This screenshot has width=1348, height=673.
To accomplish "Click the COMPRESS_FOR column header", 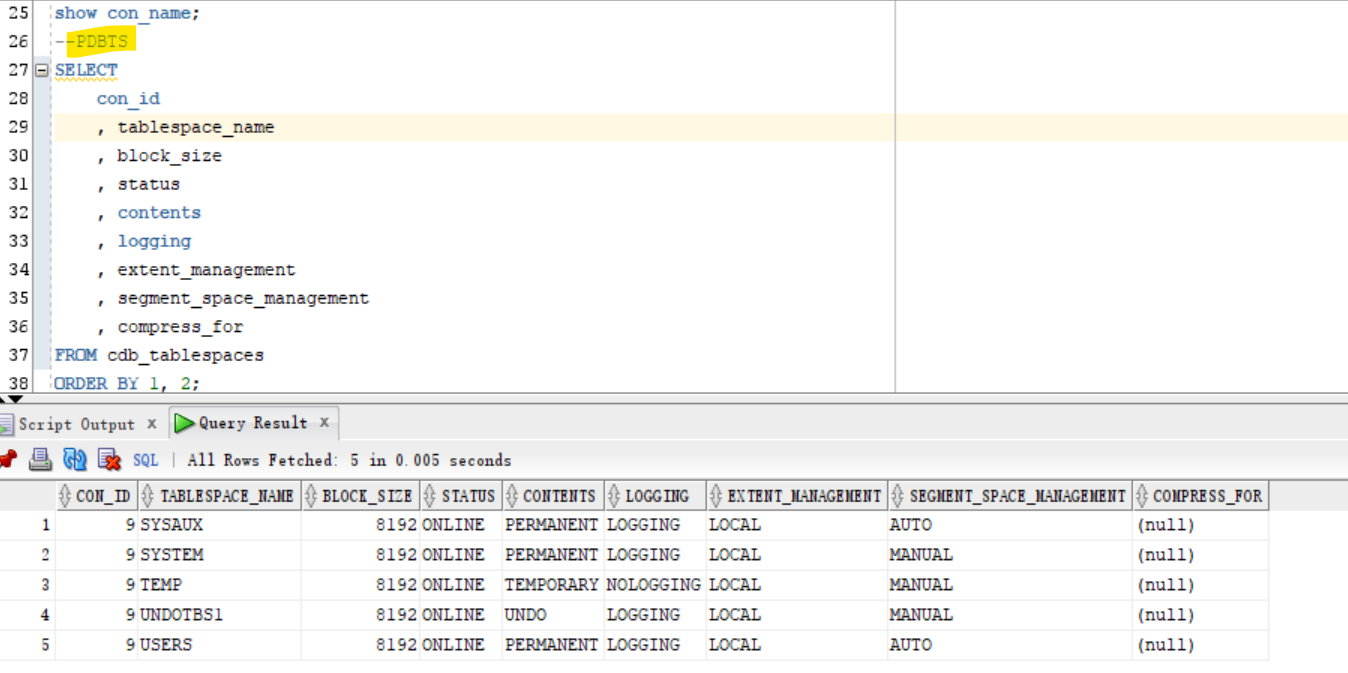I will click(1200, 496).
